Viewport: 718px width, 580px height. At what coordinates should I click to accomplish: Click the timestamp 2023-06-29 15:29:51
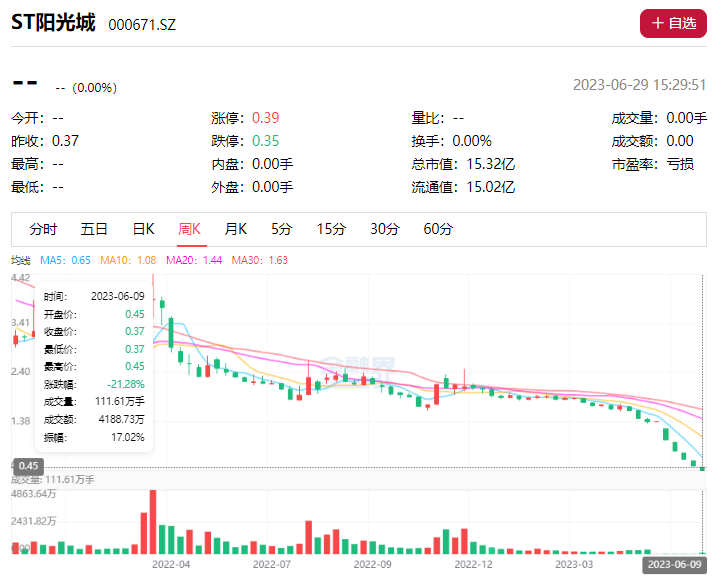point(640,85)
